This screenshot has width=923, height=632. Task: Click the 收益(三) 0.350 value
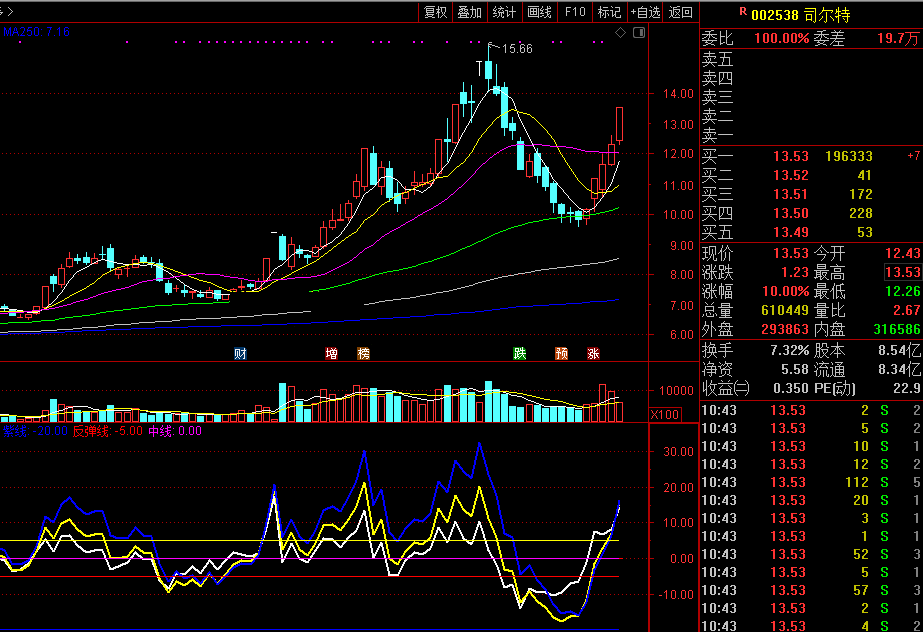(x=791, y=388)
